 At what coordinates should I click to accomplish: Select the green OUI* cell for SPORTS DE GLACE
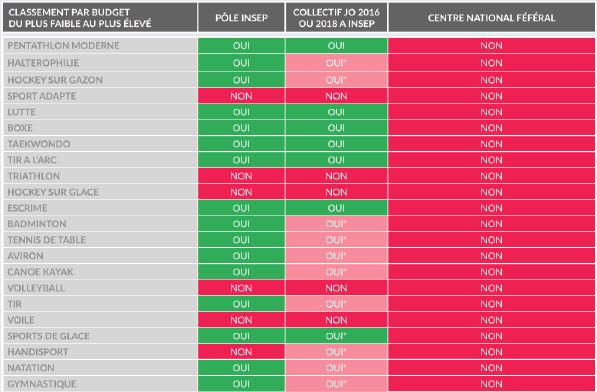click(336, 336)
